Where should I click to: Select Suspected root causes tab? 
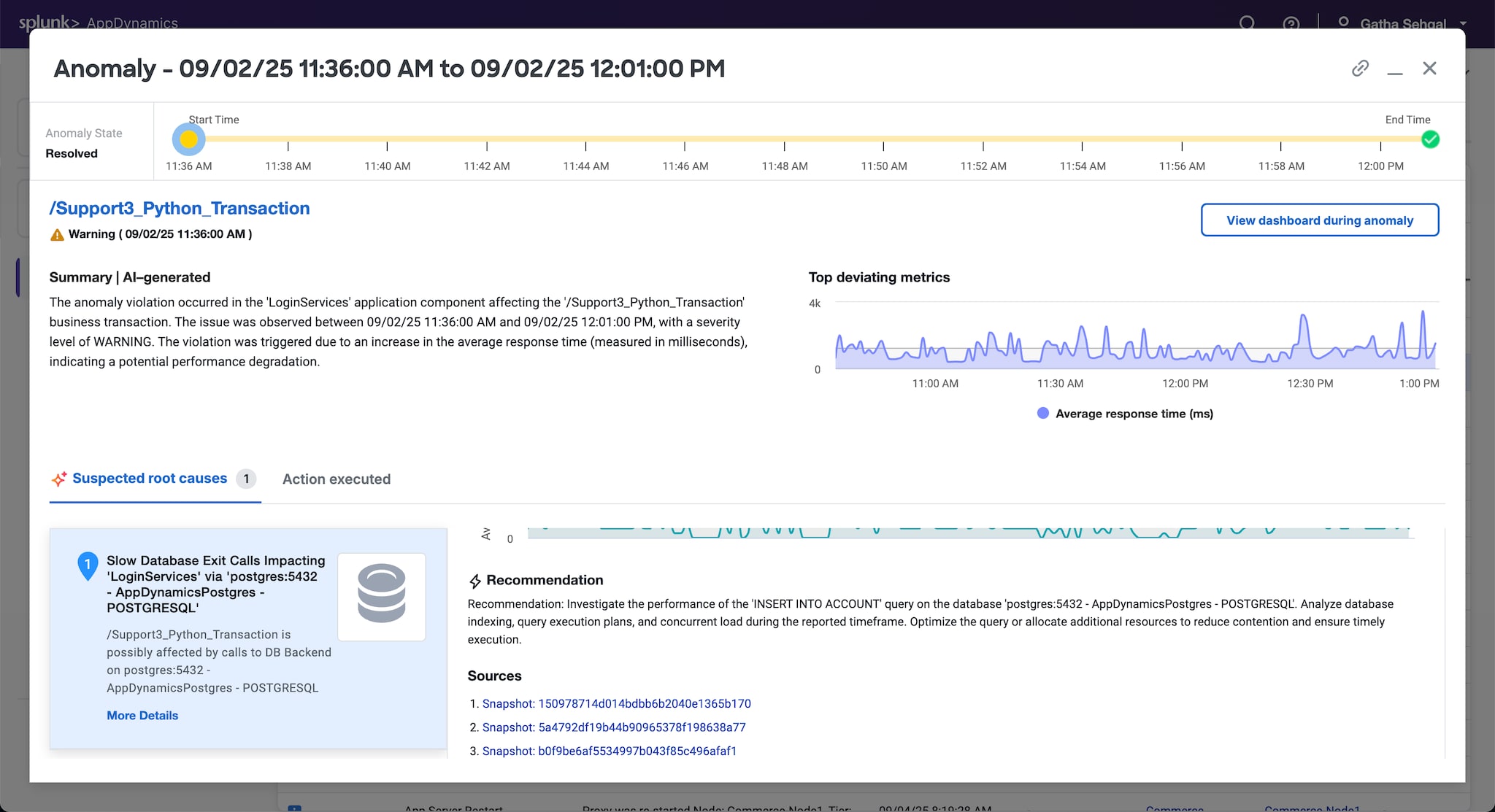click(x=150, y=479)
